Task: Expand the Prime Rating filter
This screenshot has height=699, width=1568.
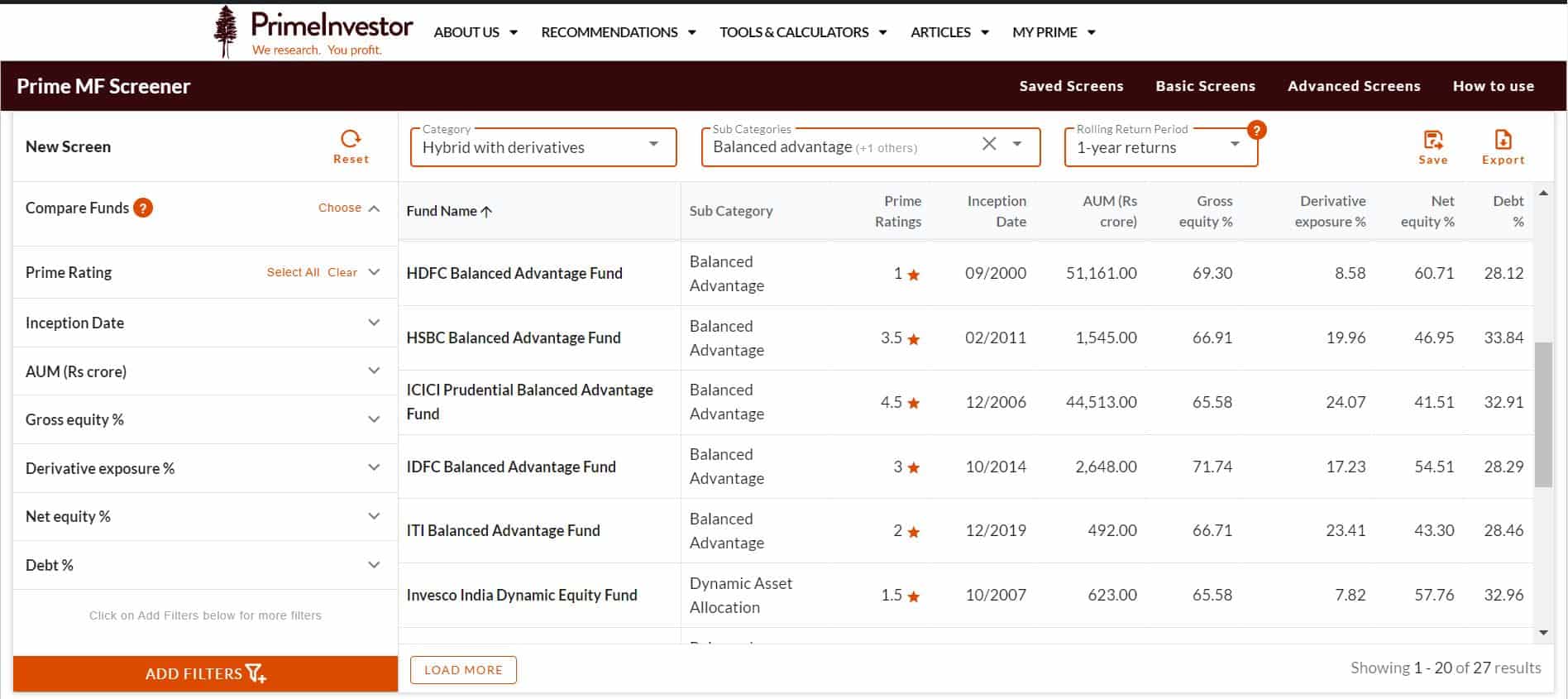Action: tap(374, 272)
